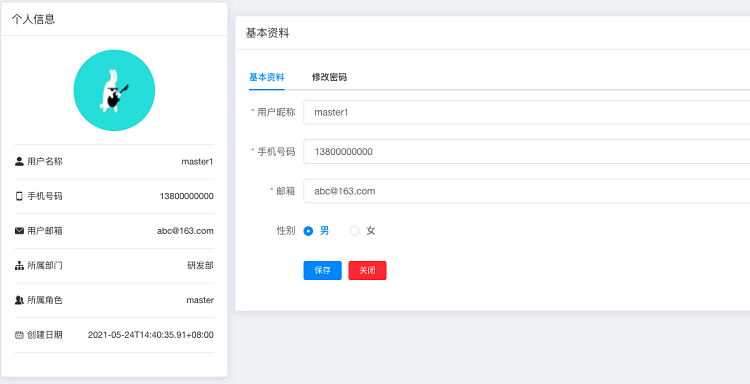Click the 个人信息 panel title

(x=33, y=19)
